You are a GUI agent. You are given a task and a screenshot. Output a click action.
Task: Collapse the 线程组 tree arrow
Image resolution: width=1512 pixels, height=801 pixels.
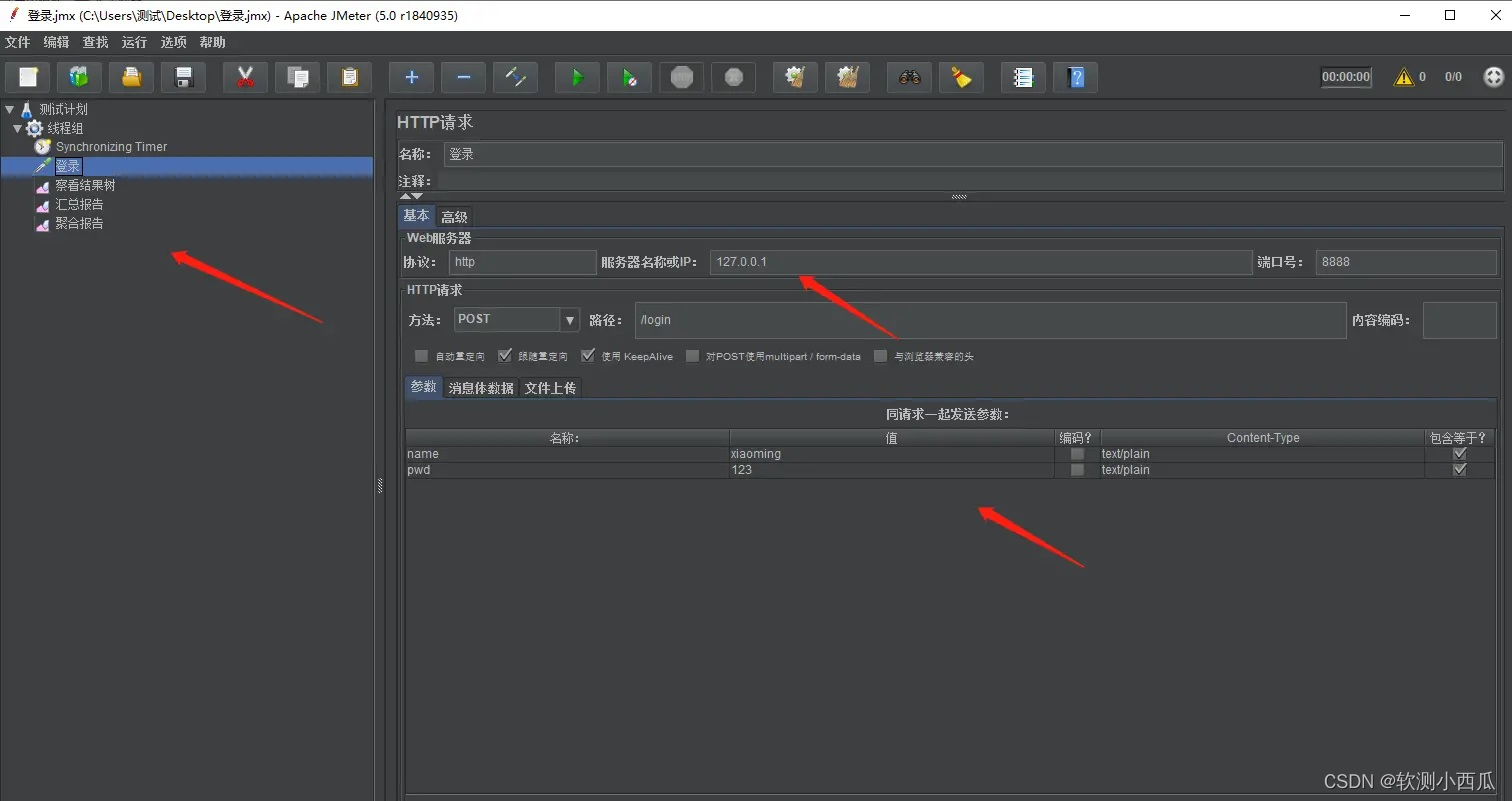(18, 128)
